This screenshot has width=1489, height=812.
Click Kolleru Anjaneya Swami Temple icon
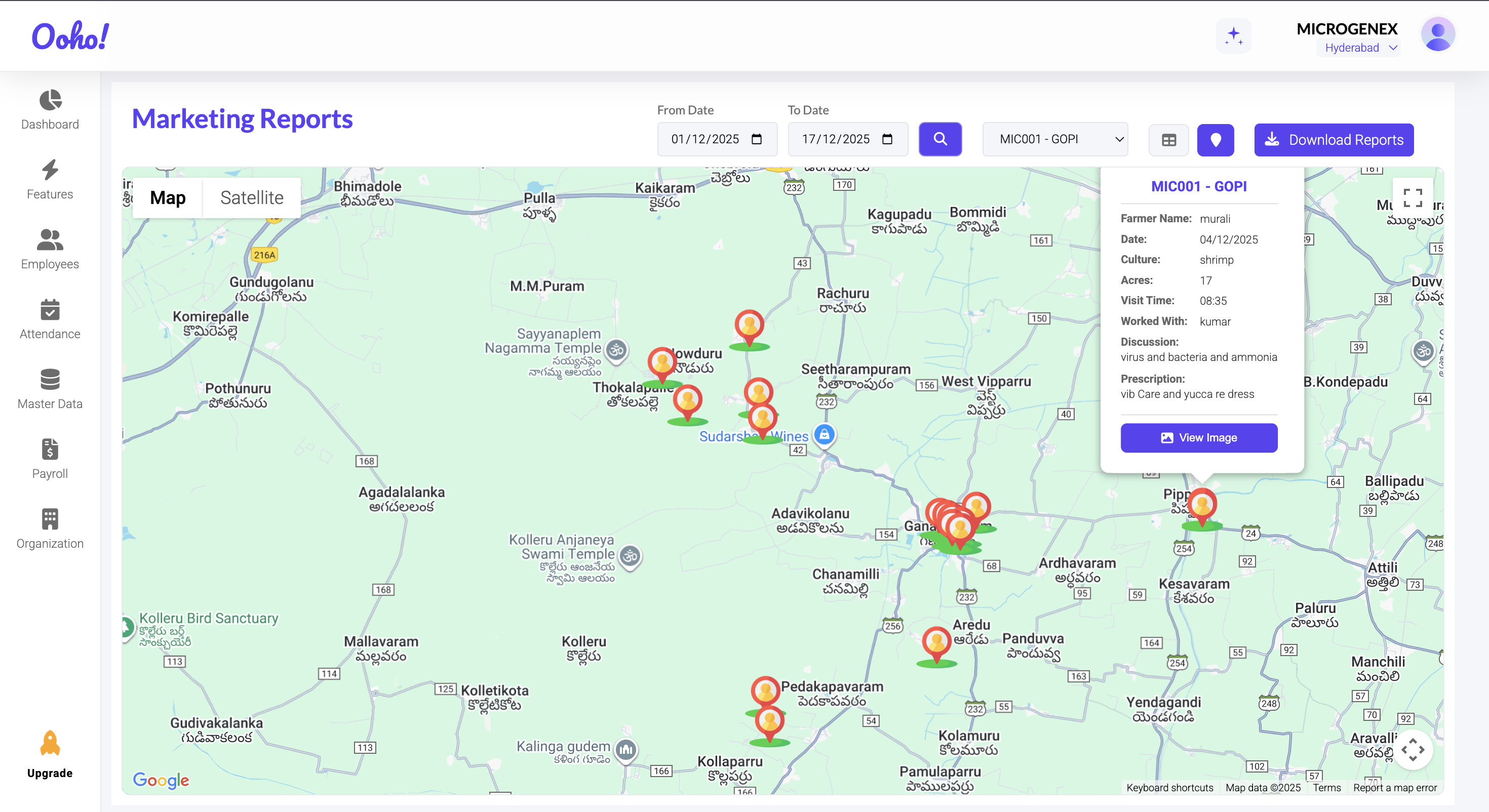[x=630, y=556]
